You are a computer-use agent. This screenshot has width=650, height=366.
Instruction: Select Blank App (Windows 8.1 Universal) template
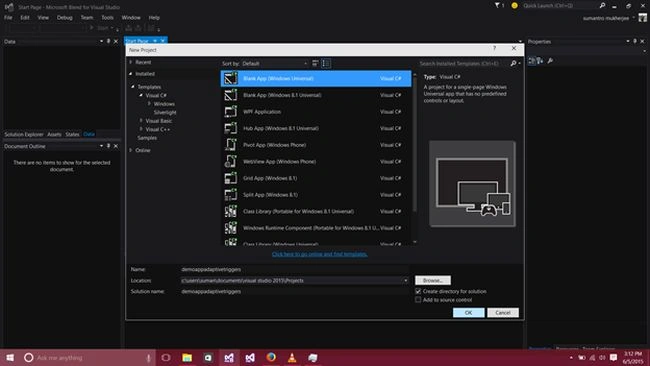point(316,95)
